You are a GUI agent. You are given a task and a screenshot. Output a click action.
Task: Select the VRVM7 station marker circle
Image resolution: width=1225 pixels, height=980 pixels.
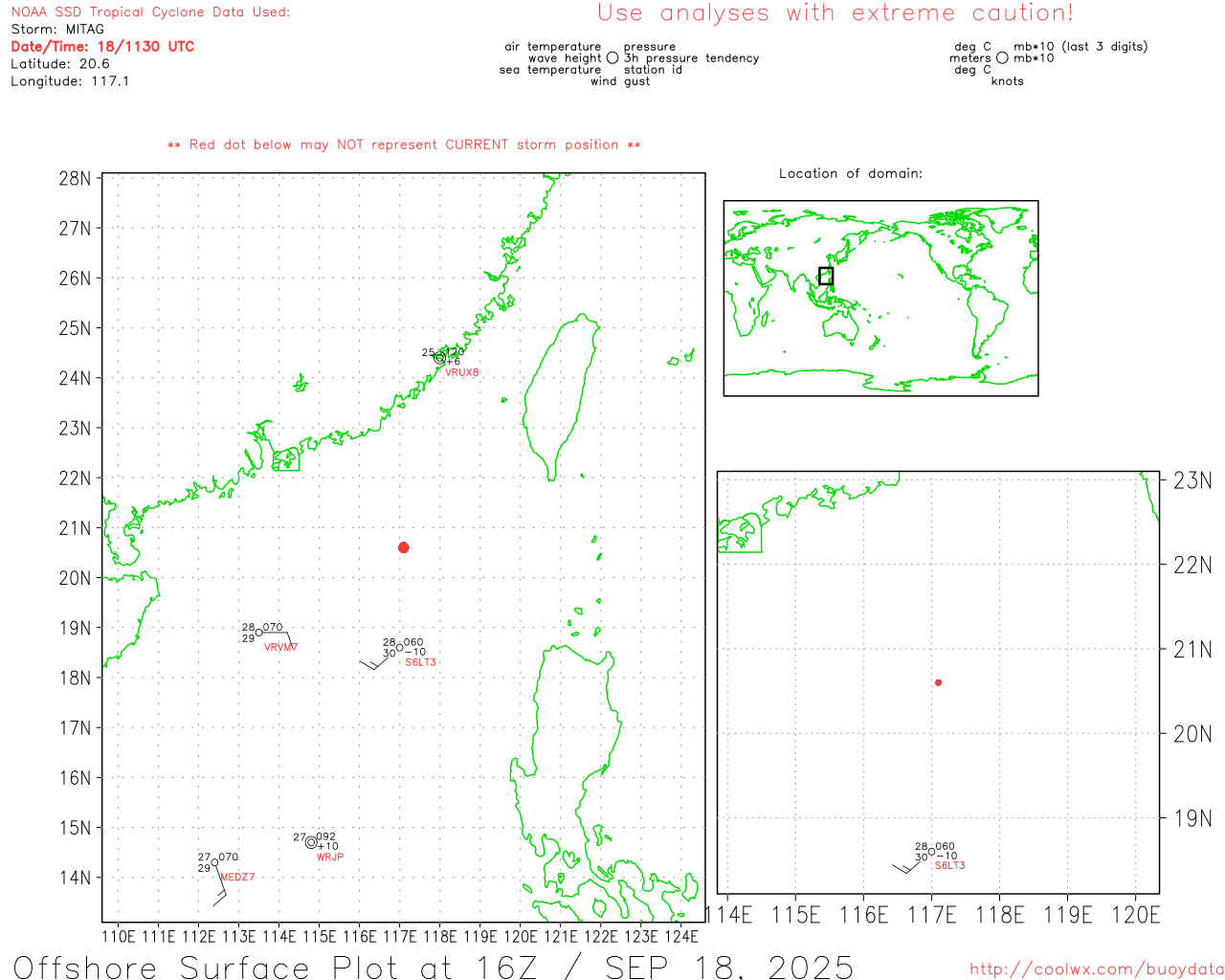tap(258, 633)
